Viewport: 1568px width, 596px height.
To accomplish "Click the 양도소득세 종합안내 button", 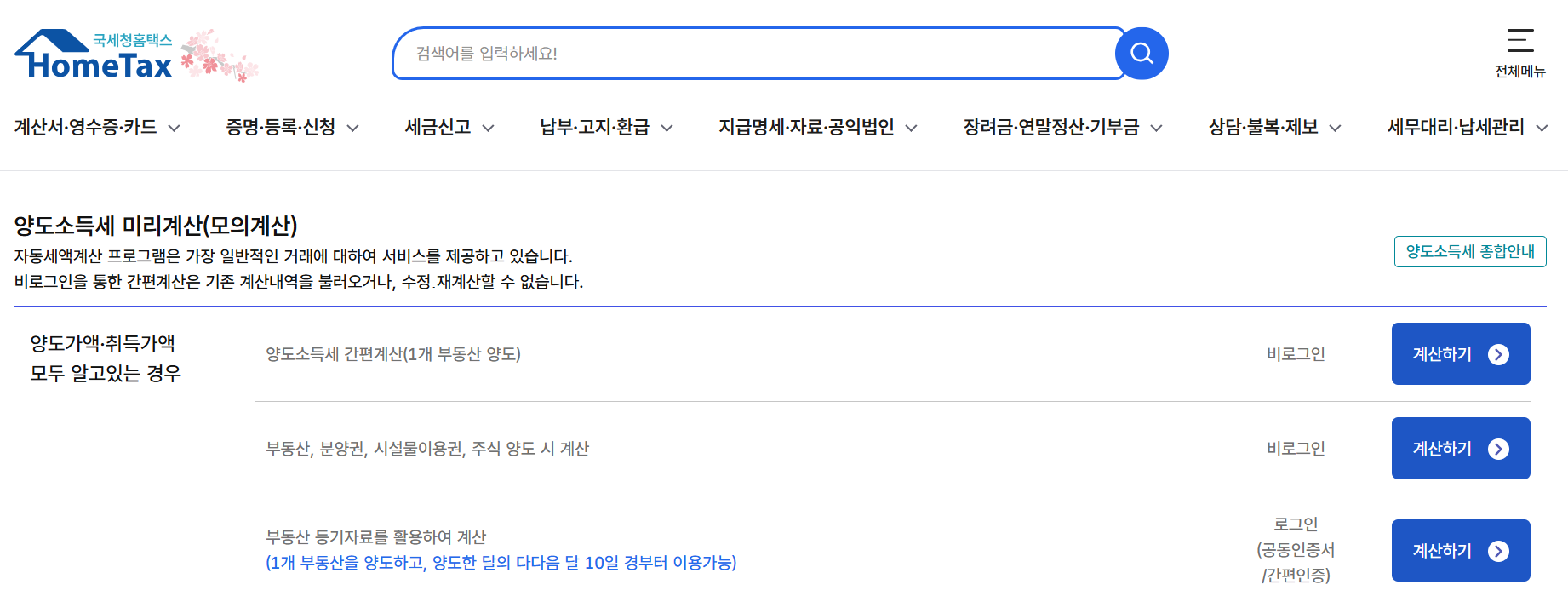I will click(x=1470, y=251).
